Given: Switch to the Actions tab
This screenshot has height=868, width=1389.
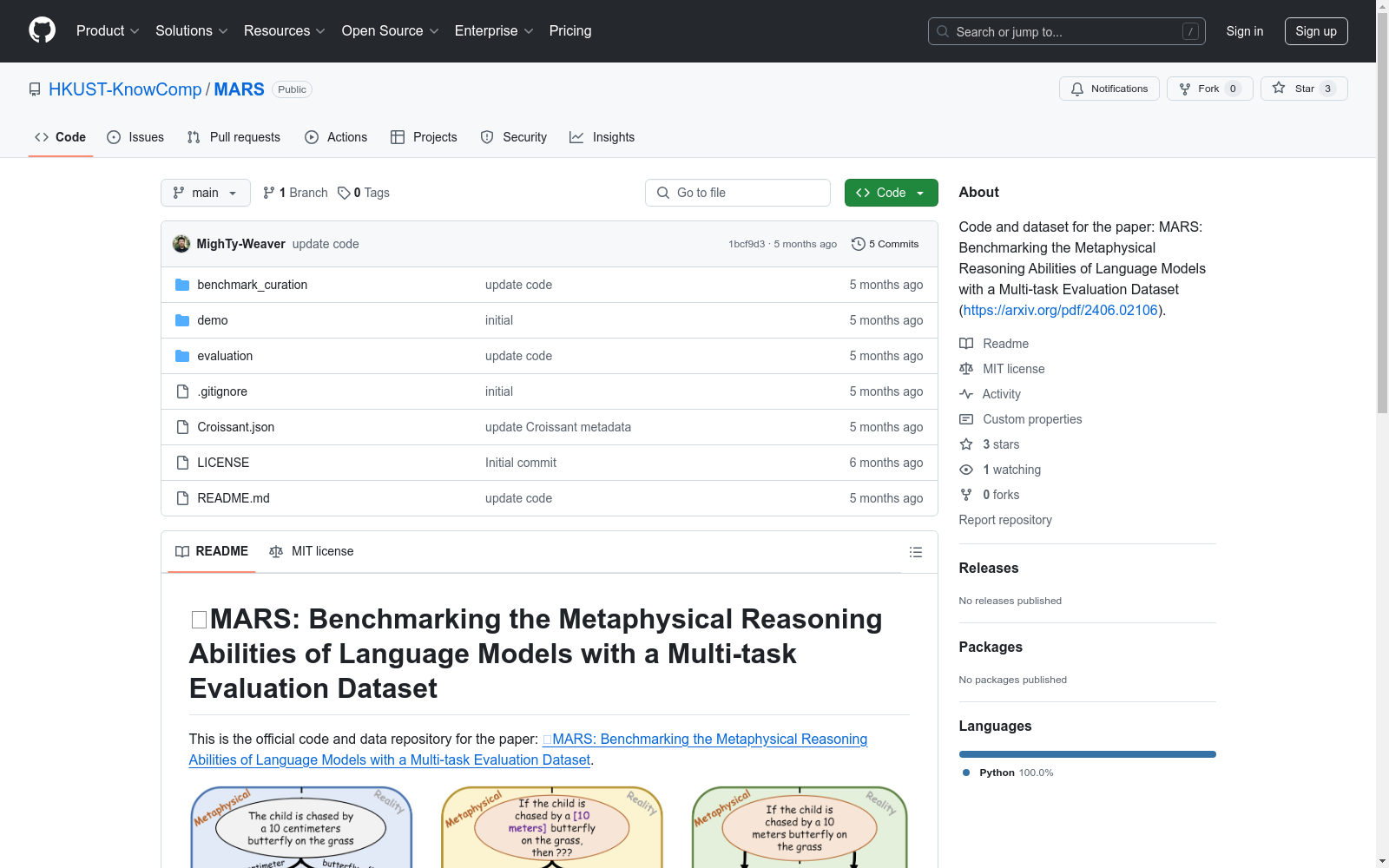Looking at the screenshot, I should pyautogui.click(x=336, y=137).
